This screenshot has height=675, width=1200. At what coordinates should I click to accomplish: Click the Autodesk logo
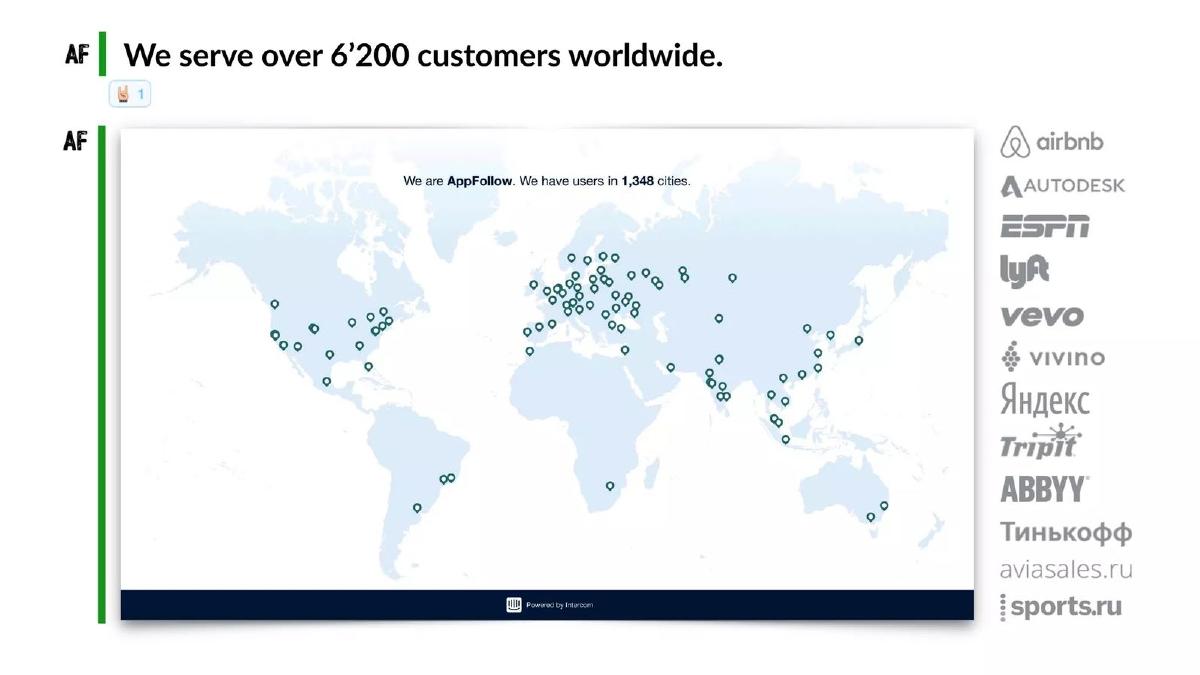coord(1063,186)
